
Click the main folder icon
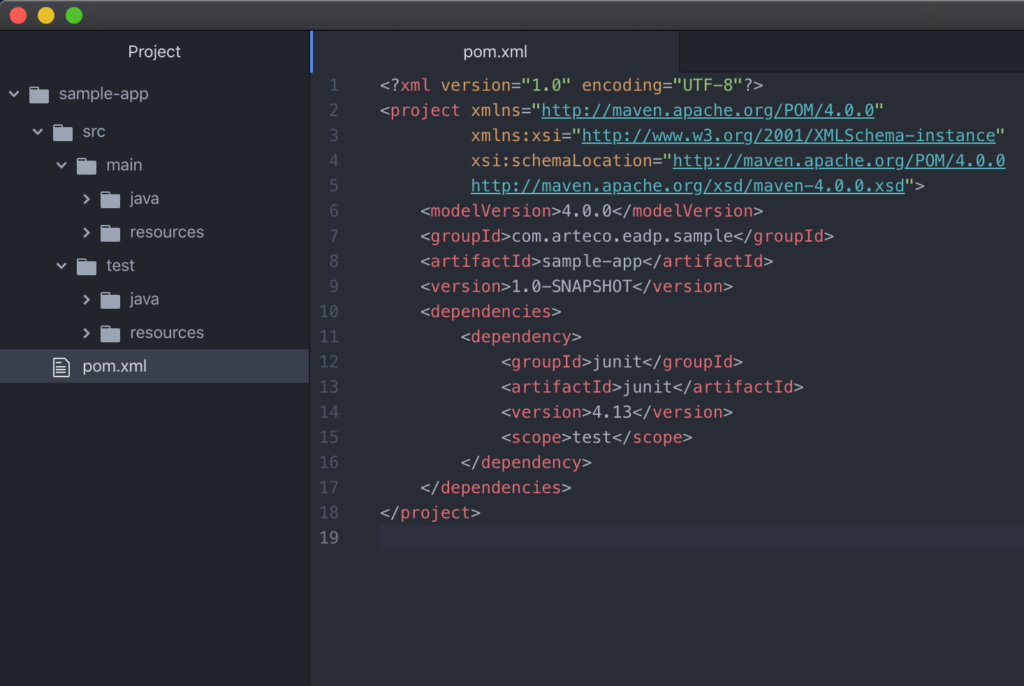coord(87,166)
